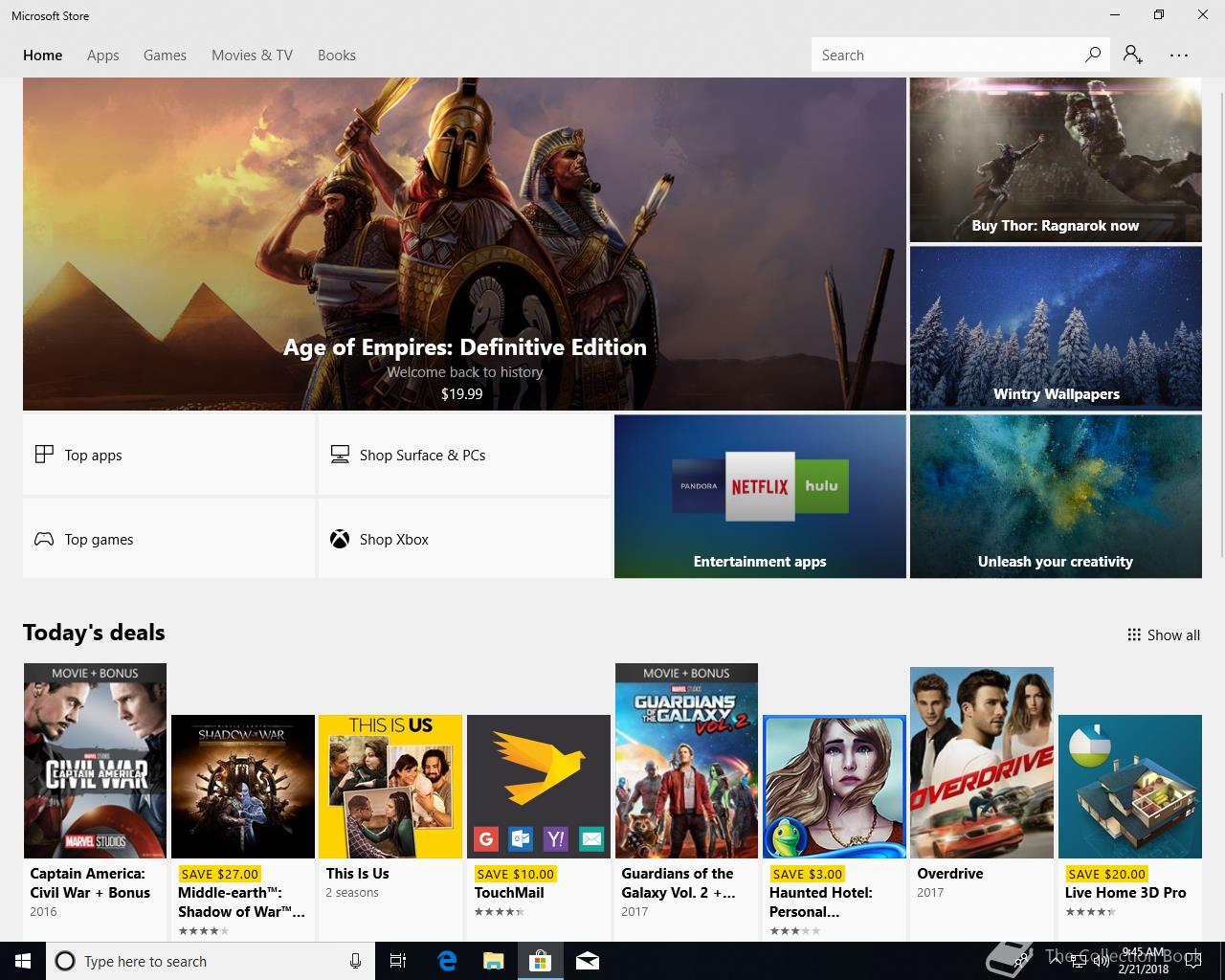
Task: Click the Microsoft Store taskbar icon
Action: tap(540, 961)
